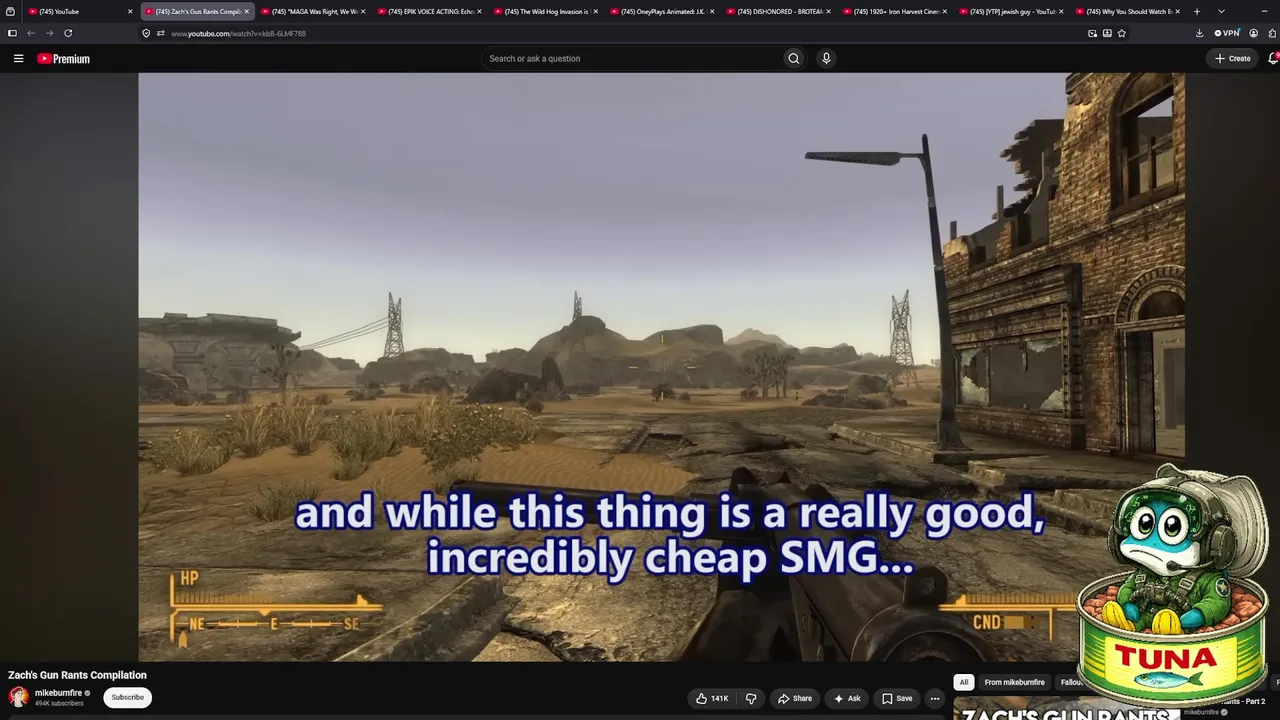This screenshot has width=1280, height=720.
Task: Switch to 'Why You Should Watch' tab
Action: pos(1128,11)
